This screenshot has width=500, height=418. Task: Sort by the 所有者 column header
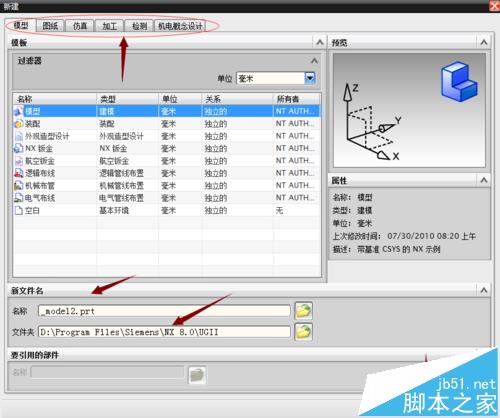[296, 99]
